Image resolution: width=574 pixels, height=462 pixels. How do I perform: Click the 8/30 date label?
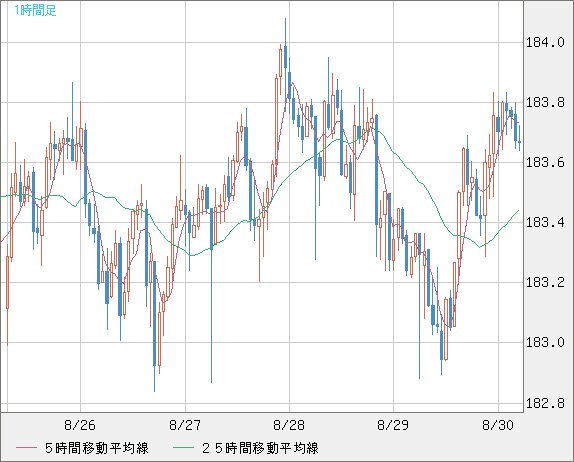coord(498,425)
